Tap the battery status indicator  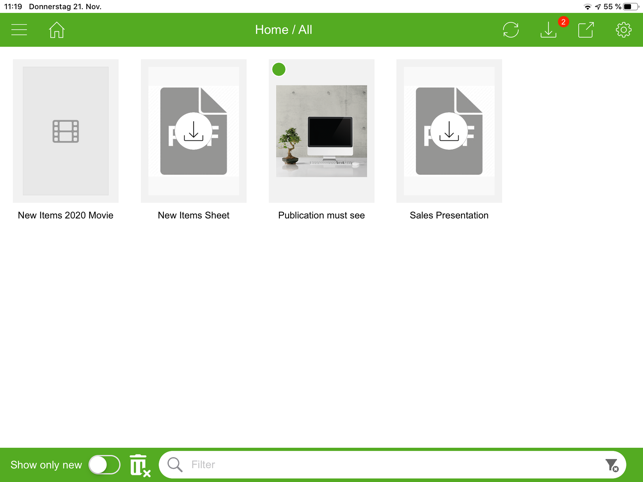point(630,7)
